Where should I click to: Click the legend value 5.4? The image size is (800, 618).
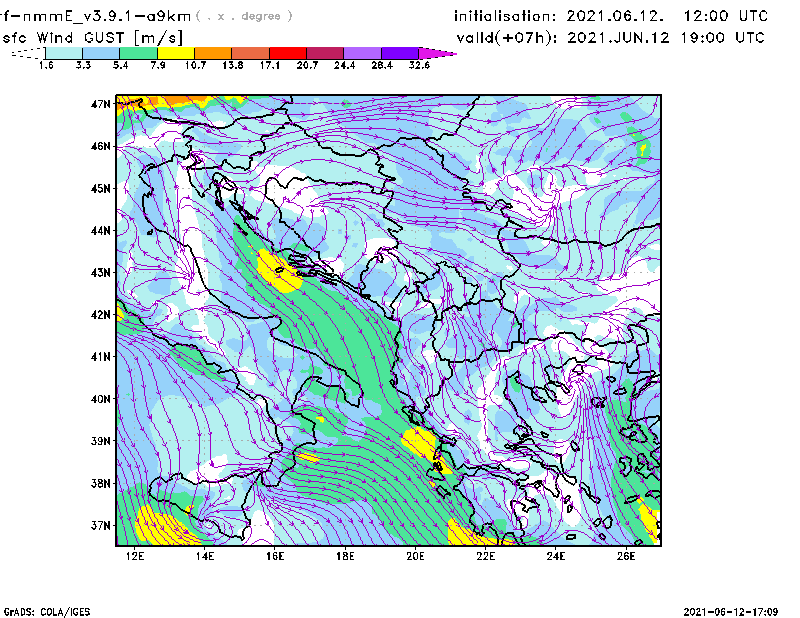click(120, 65)
